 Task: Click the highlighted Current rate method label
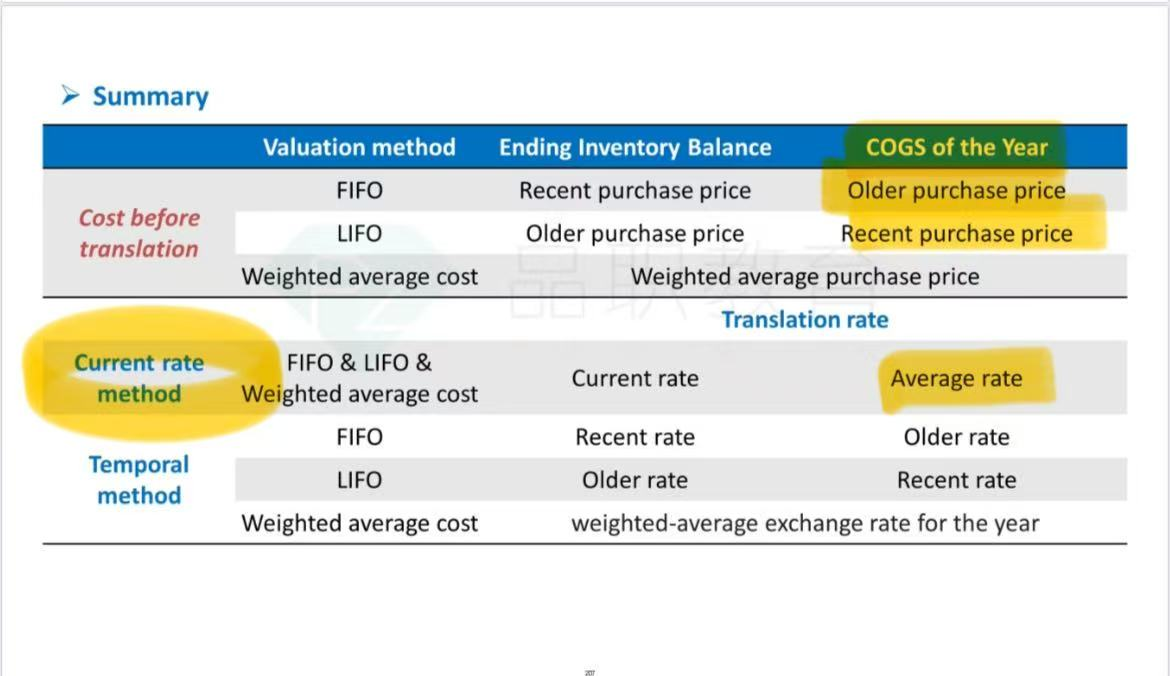tap(140, 378)
